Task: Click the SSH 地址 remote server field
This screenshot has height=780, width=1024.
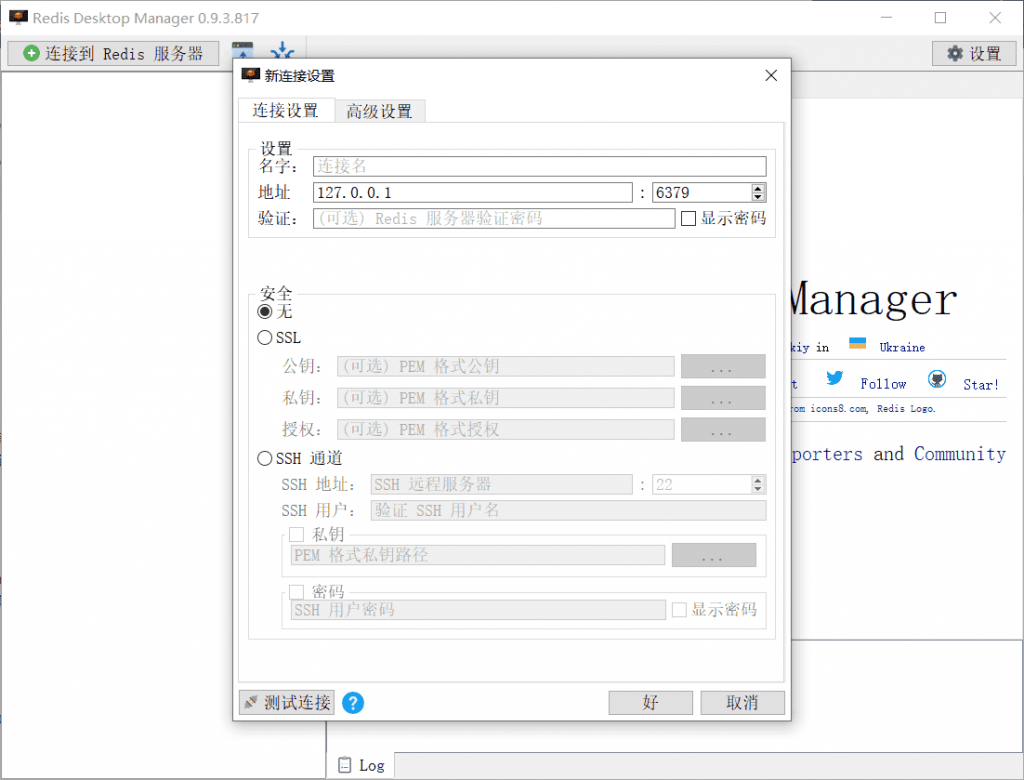Action: tap(502, 485)
